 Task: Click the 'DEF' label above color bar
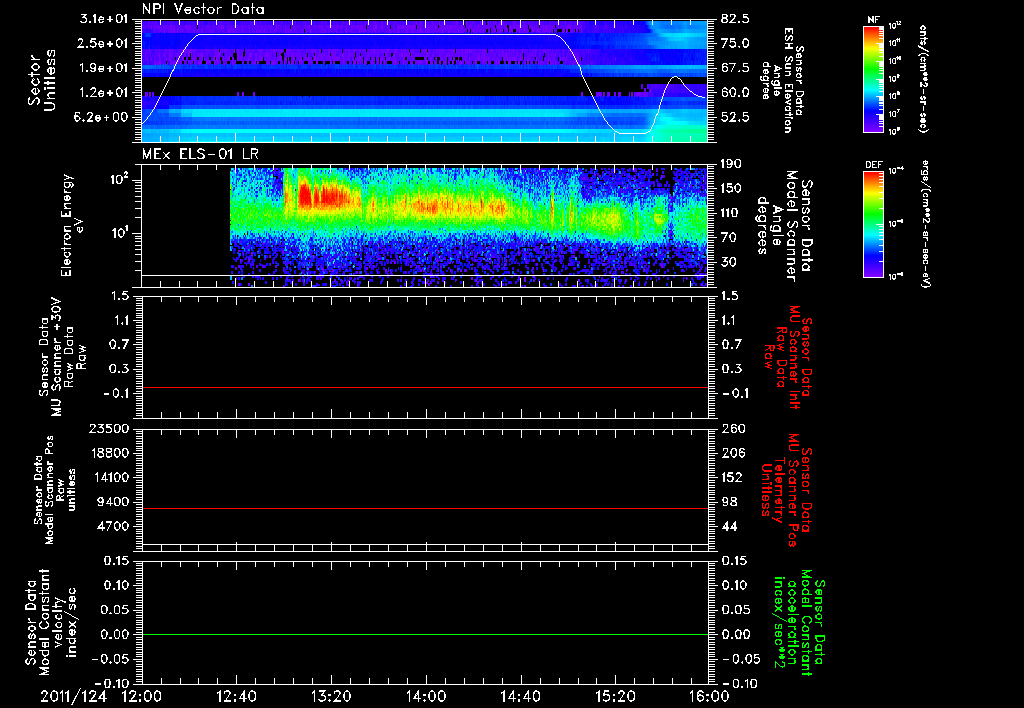pos(874,165)
